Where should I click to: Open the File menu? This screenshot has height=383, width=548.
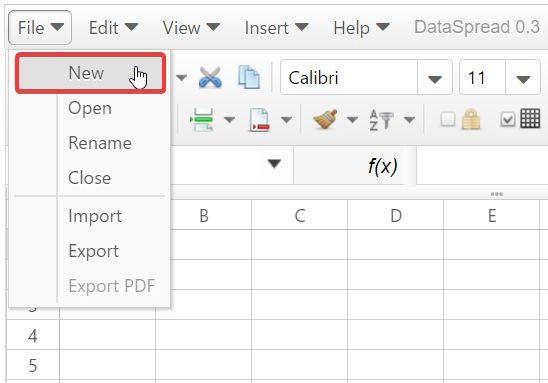(x=40, y=28)
